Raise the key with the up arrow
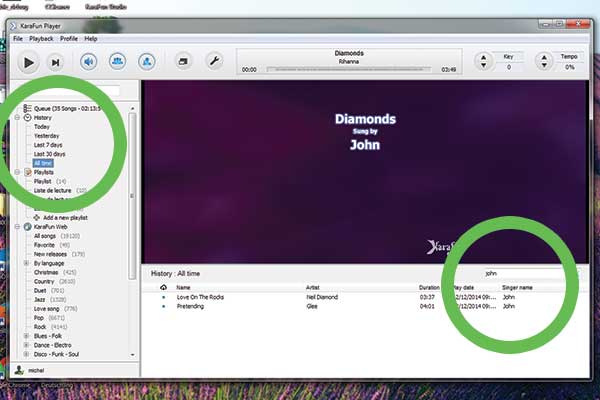600x400 pixels. [x=483, y=57]
